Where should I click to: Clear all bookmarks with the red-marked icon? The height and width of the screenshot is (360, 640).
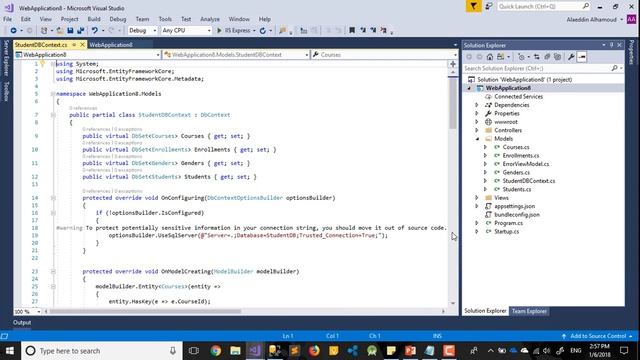tap(384, 30)
